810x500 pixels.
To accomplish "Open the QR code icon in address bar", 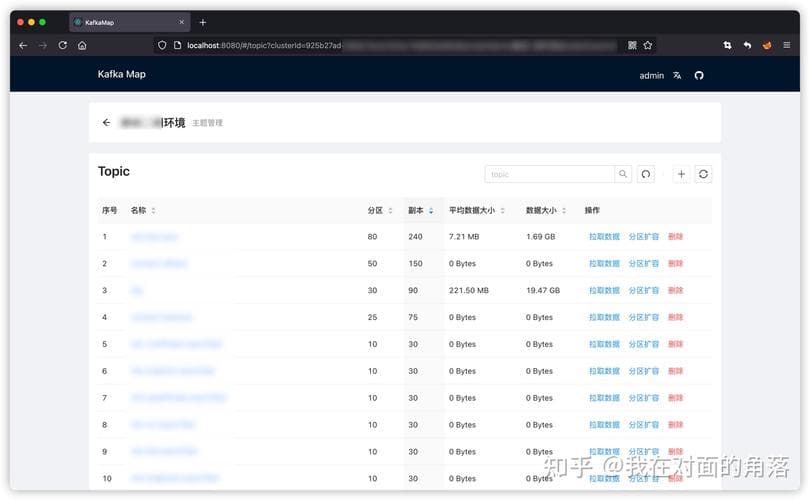I will click(632, 45).
